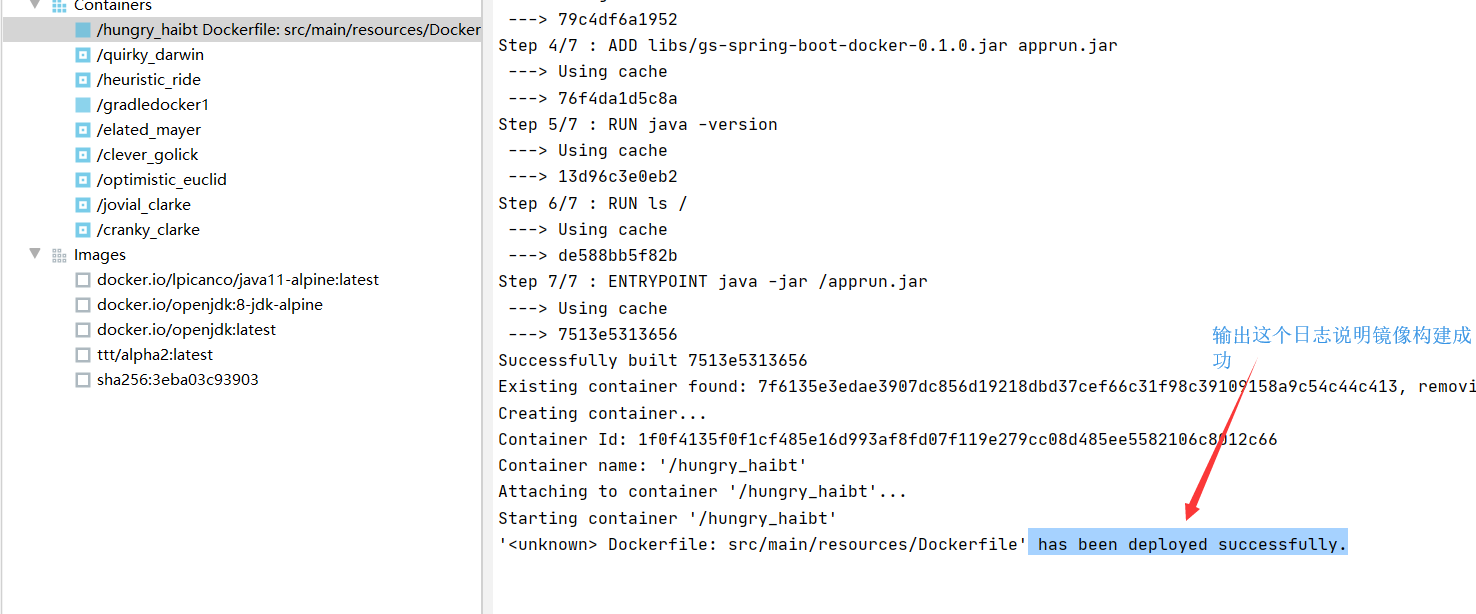Click the Containers section icon

click(x=59, y=6)
